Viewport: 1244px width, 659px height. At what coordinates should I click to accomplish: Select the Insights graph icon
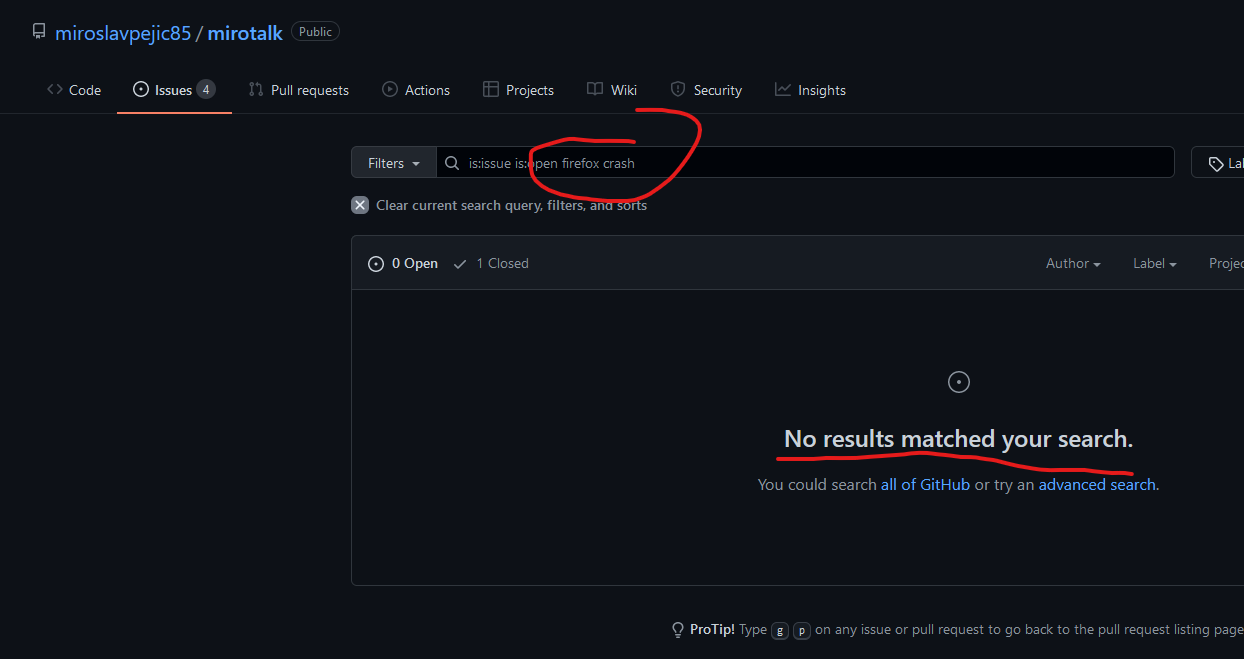(781, 89)
